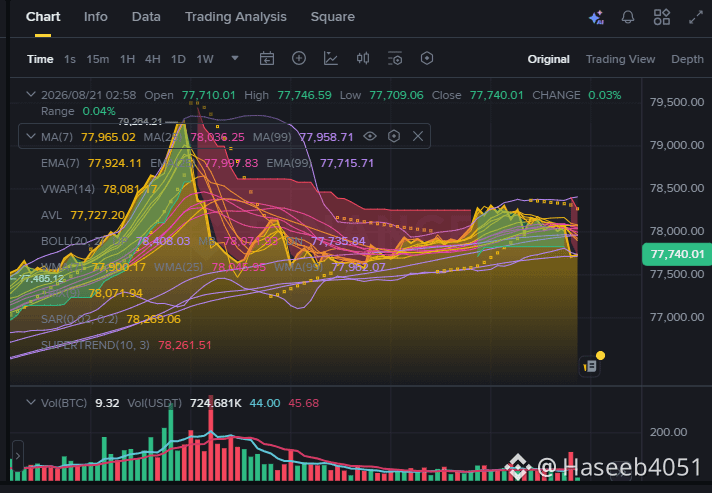Open the hexagon chart settings icon
Screen dimensions: 712x493
pos(427,59)
